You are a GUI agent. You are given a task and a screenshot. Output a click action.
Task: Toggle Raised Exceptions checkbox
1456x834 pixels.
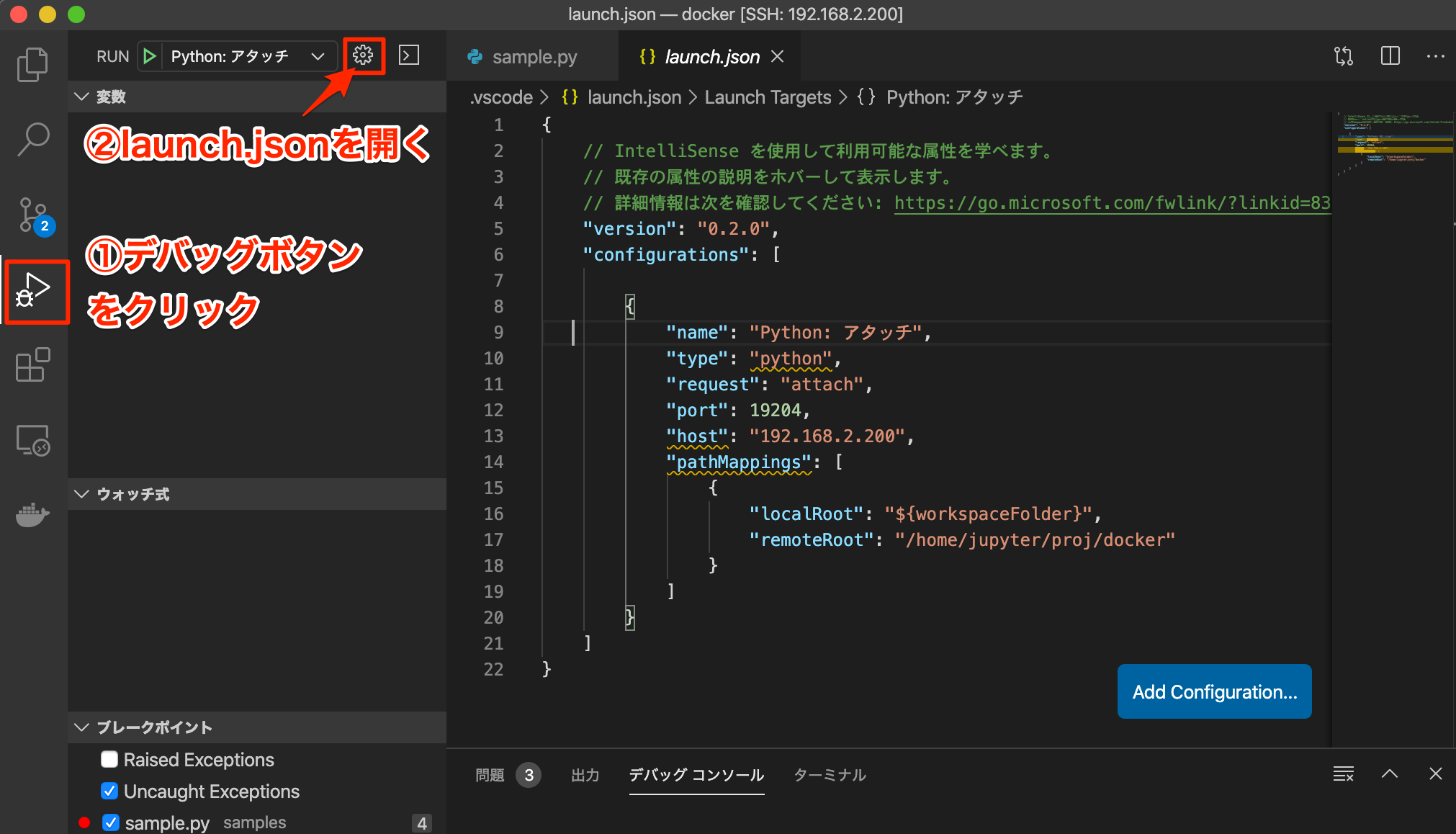(x=112, y=758)
